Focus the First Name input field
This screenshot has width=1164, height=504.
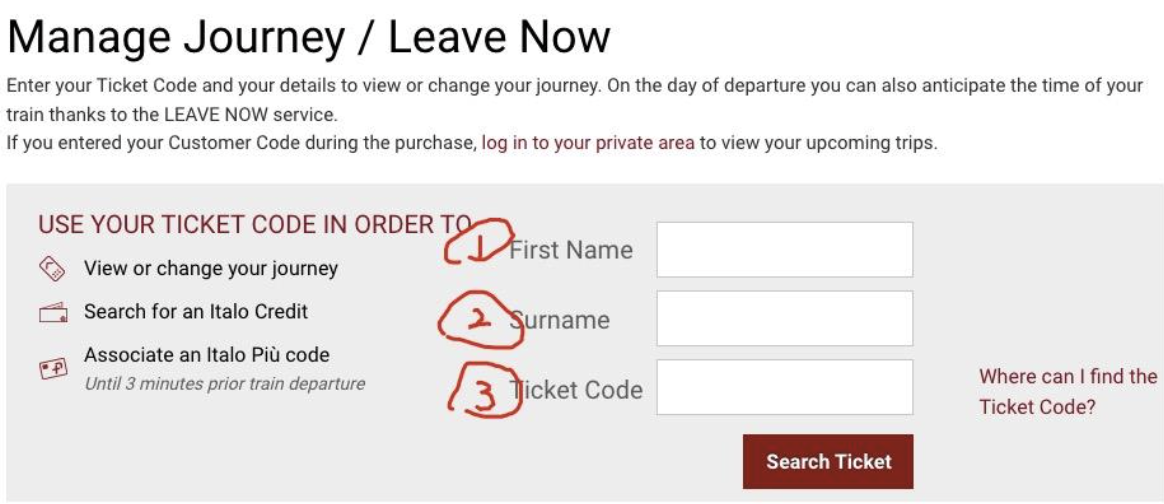pos(785,249)
